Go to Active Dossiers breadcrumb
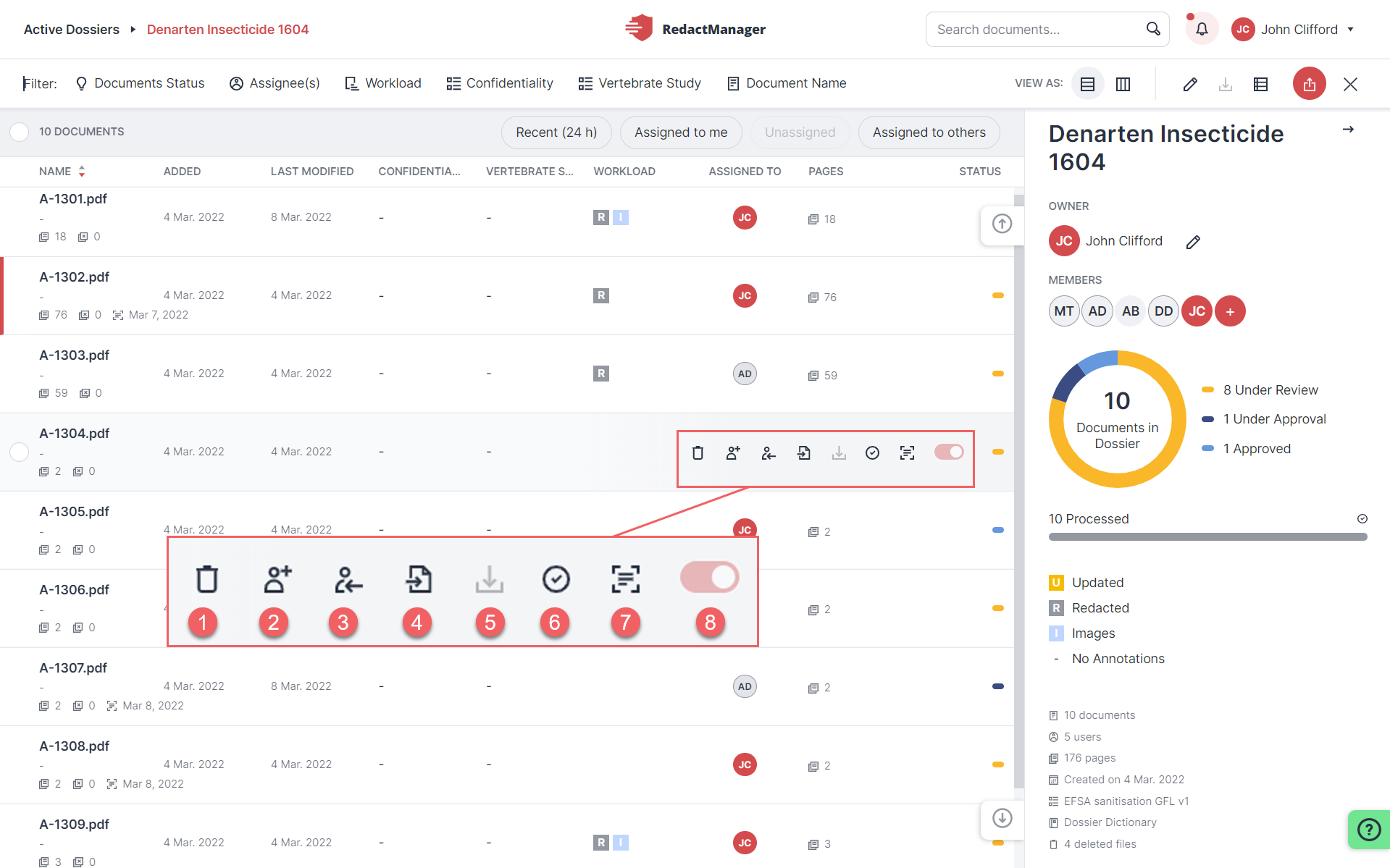This screenshot has width=1390, height=868. click(72, 30)
